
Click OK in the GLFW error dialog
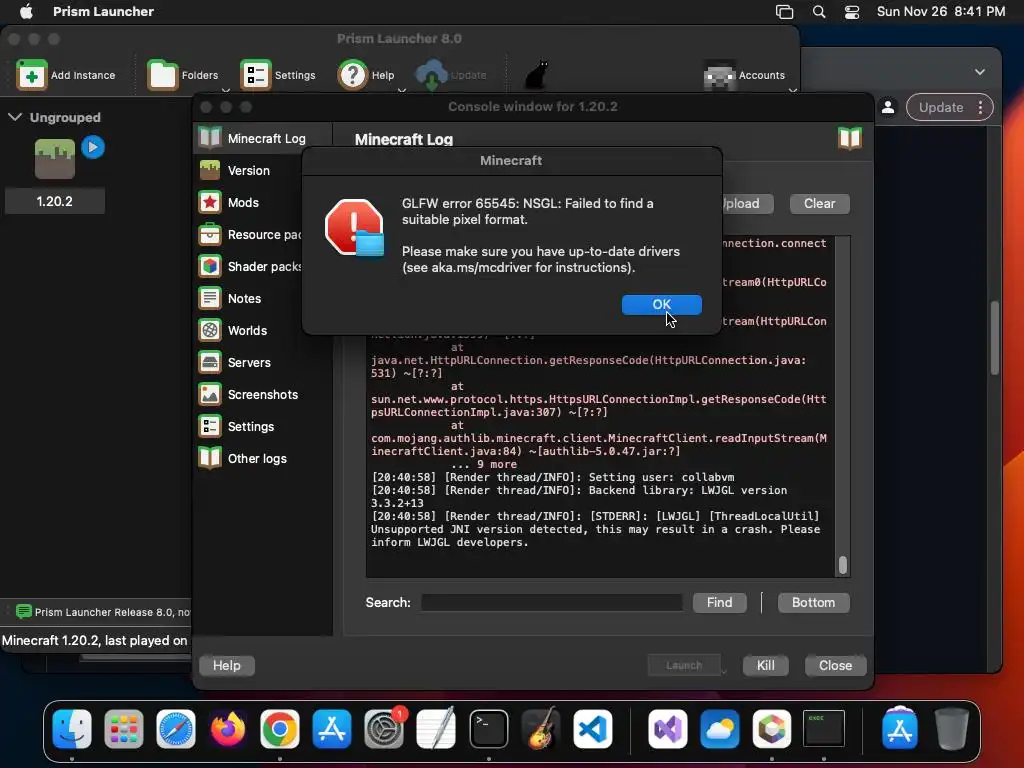pos(662,304)
